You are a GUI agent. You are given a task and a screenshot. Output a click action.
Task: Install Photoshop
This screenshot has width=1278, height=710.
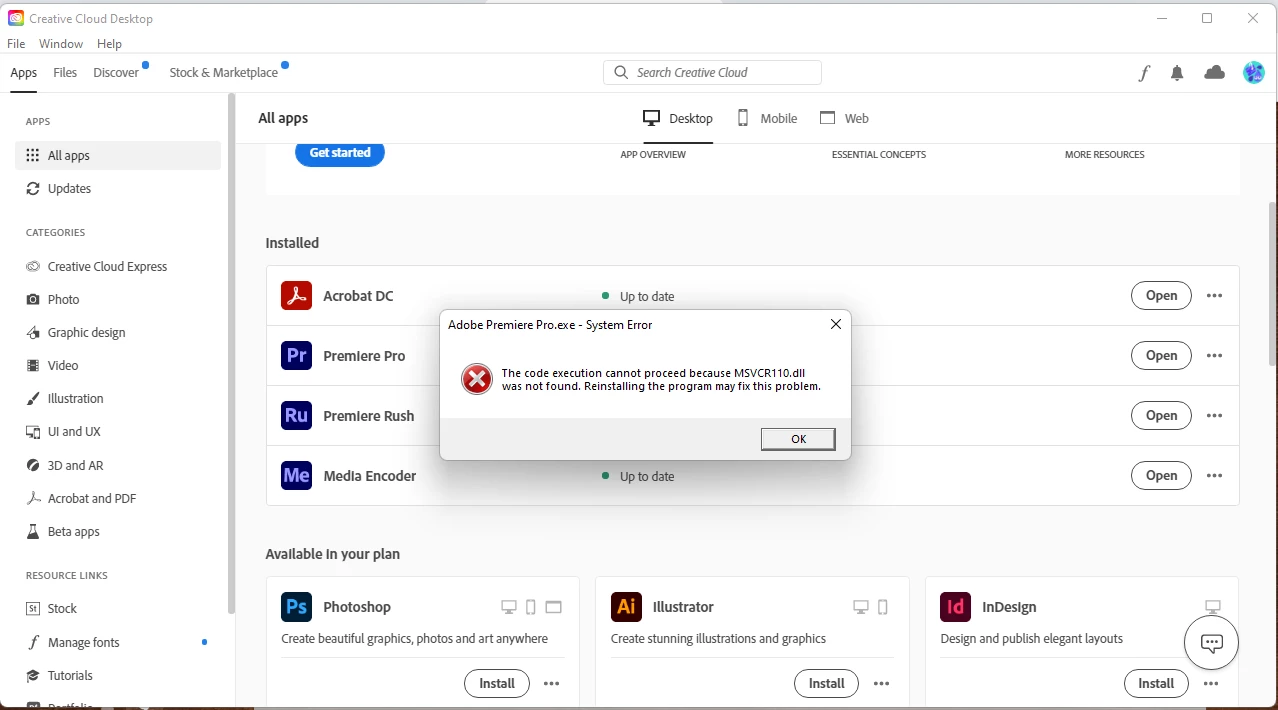click(x=497, y=684)
